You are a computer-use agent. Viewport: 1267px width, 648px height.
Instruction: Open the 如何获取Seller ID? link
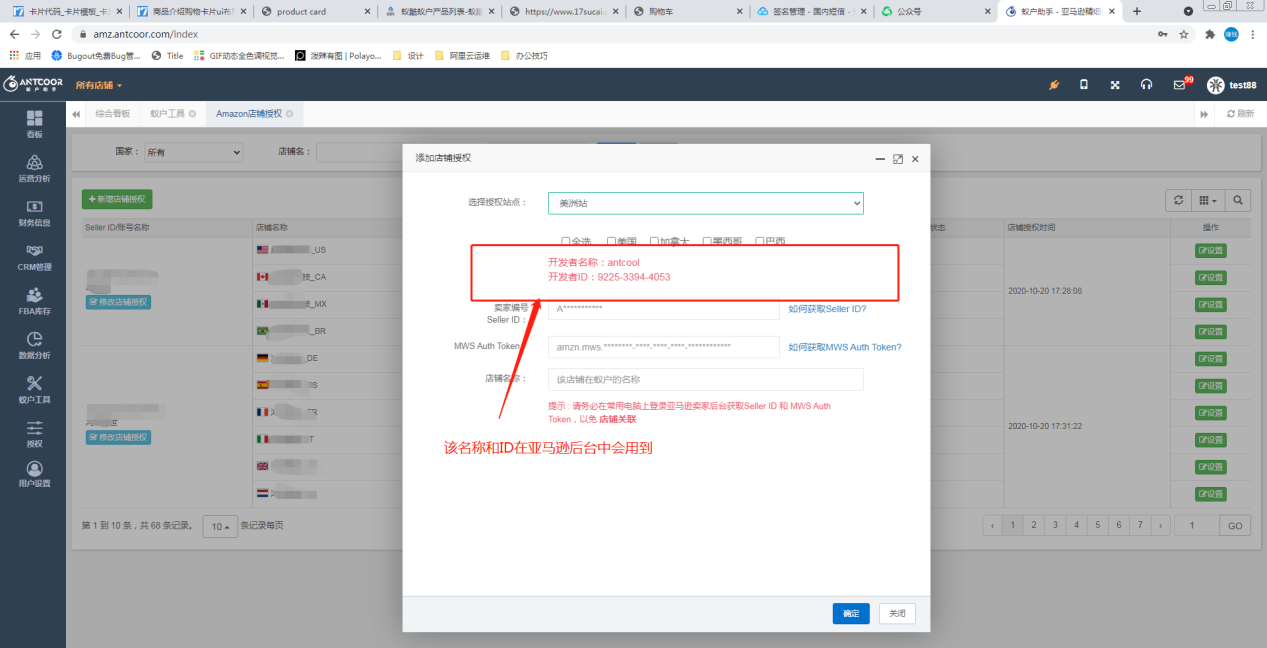827,309
